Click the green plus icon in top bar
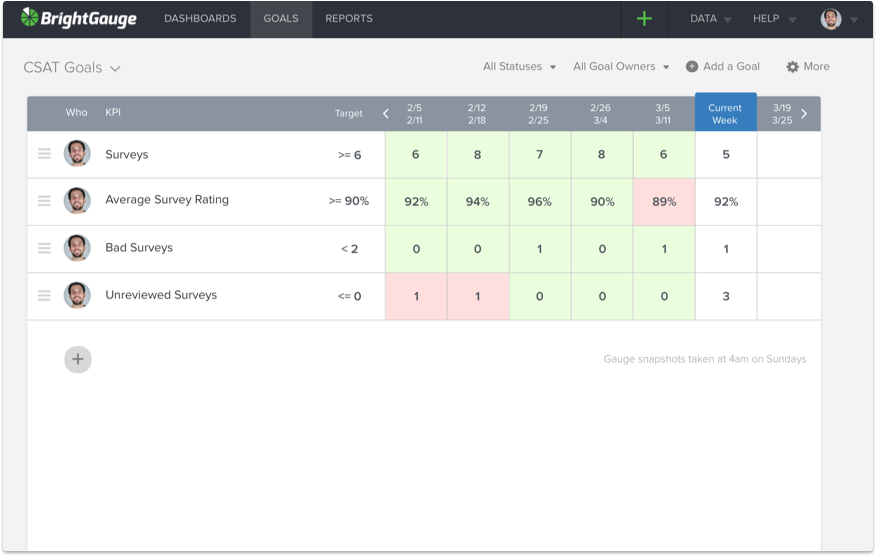This screenshot has height=556, width=876. coord(644,18)
